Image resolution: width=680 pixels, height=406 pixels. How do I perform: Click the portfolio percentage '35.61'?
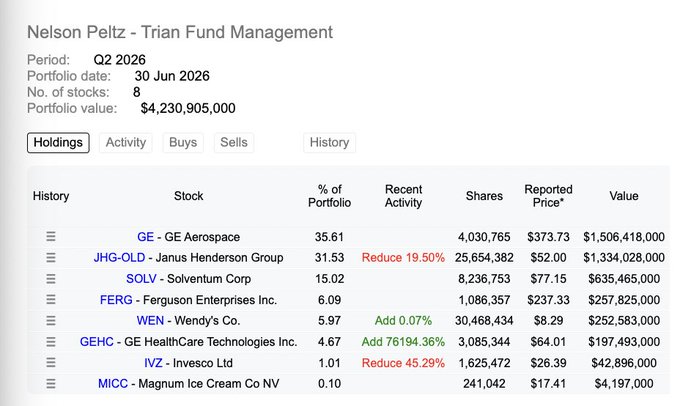pyautogui.click(x=329, y=237)
